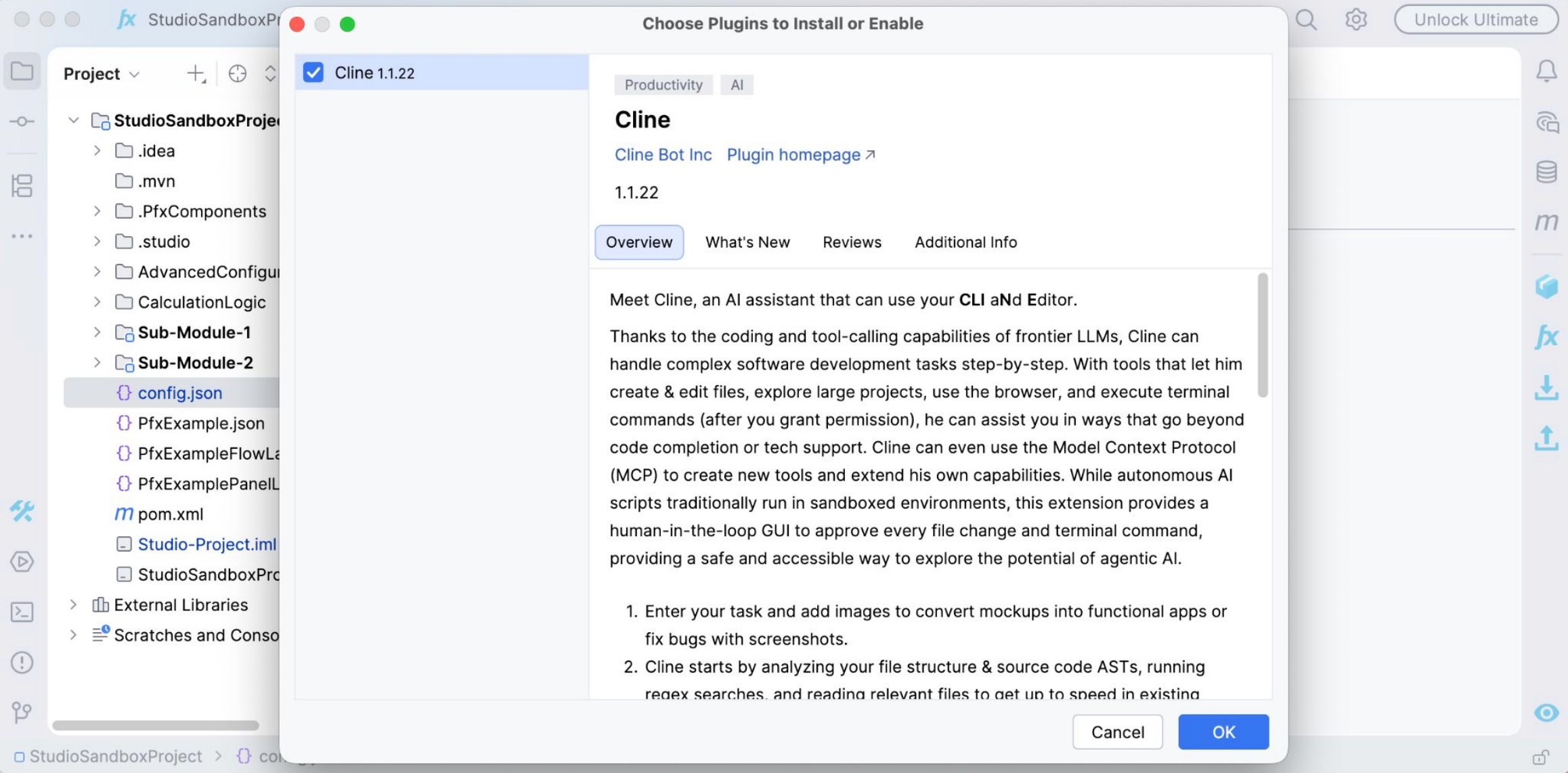The image size is (1568, 773).
Task: Click the StudioSandboxProject breadcrumb at bottom
Action: (112, 756)
